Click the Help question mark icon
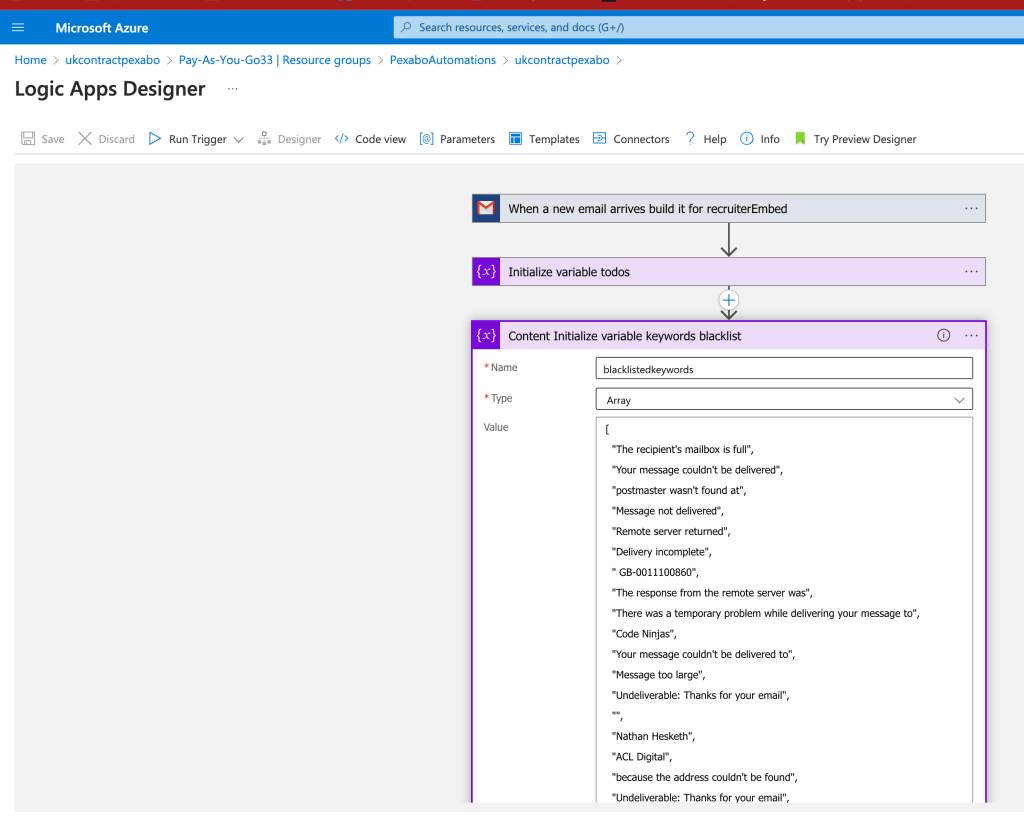The width and height of the screenshot is (1024, 818). (690, 138)
